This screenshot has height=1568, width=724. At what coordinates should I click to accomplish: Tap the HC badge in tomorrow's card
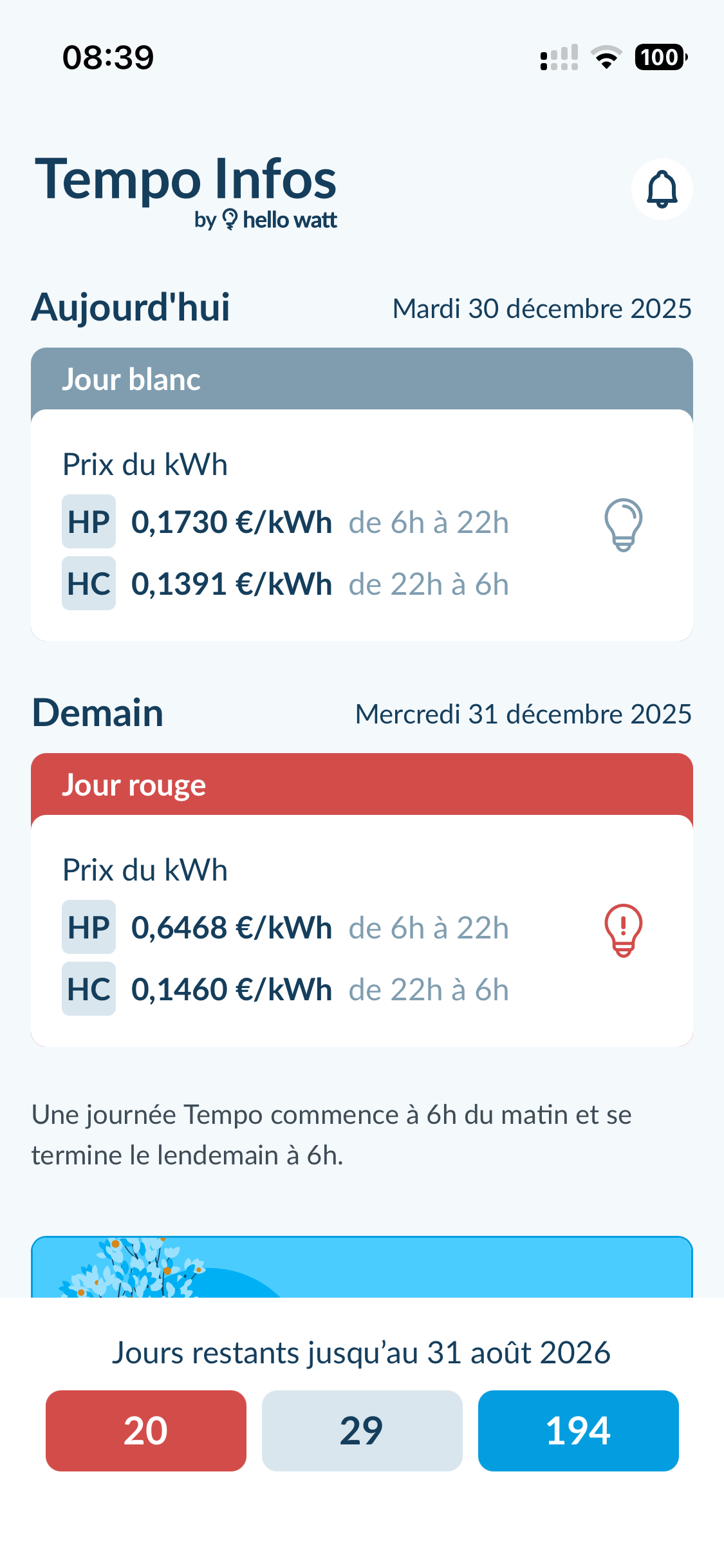click(x=89, y=989)
